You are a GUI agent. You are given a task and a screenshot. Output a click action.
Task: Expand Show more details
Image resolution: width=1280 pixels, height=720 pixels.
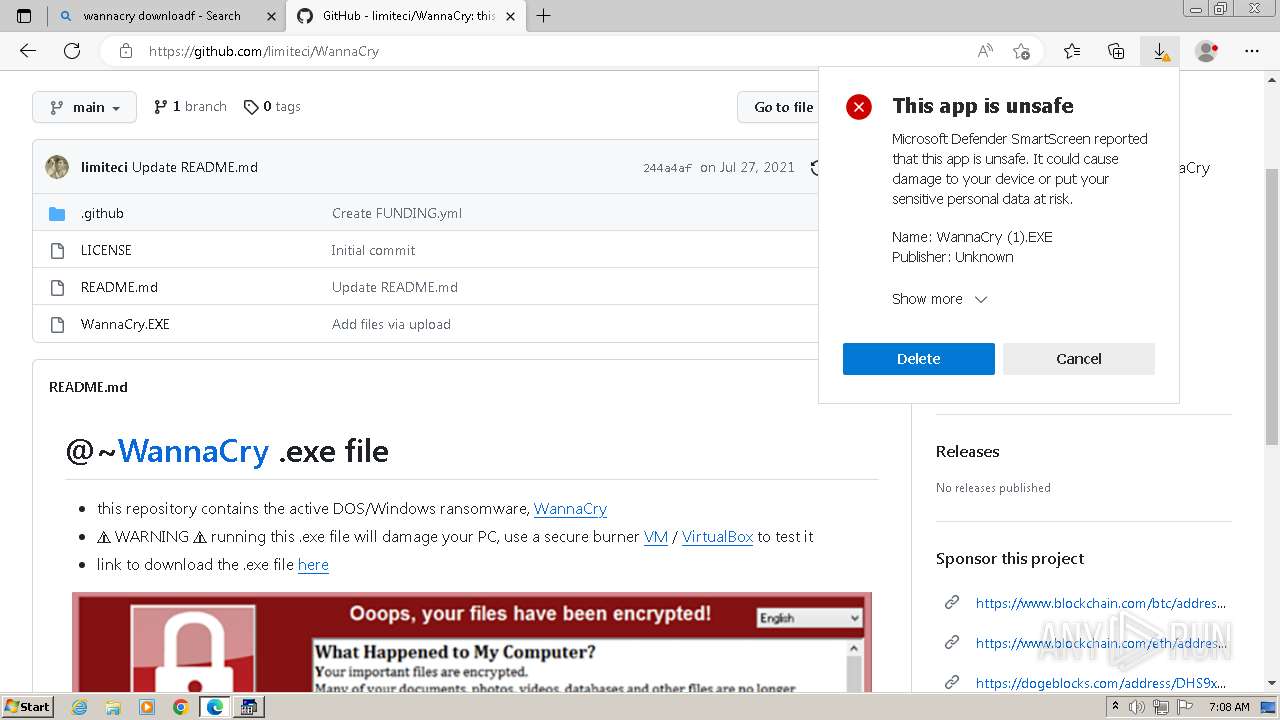[x=939, y=299]
